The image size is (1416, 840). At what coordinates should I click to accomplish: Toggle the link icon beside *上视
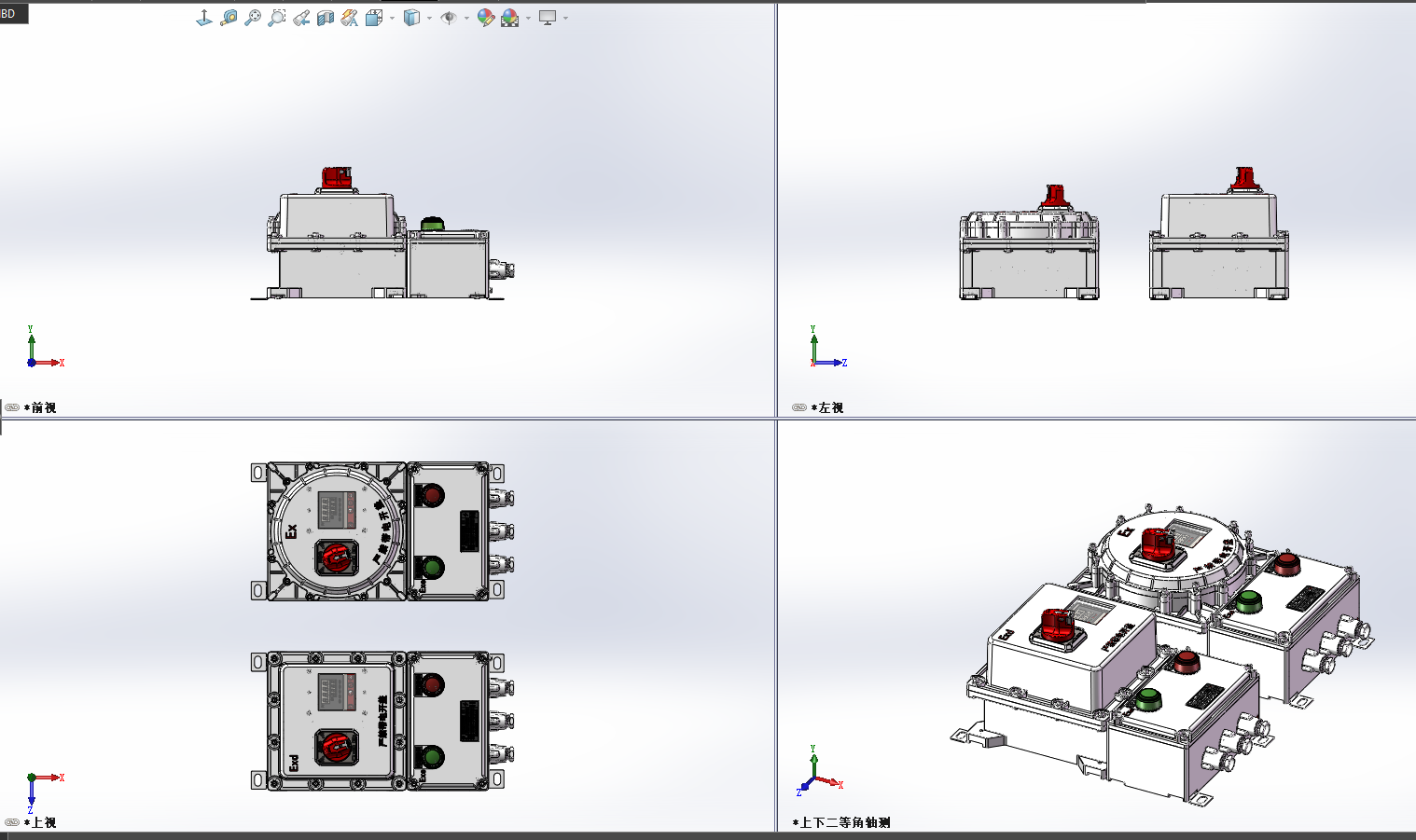click(x=12, y=822)
